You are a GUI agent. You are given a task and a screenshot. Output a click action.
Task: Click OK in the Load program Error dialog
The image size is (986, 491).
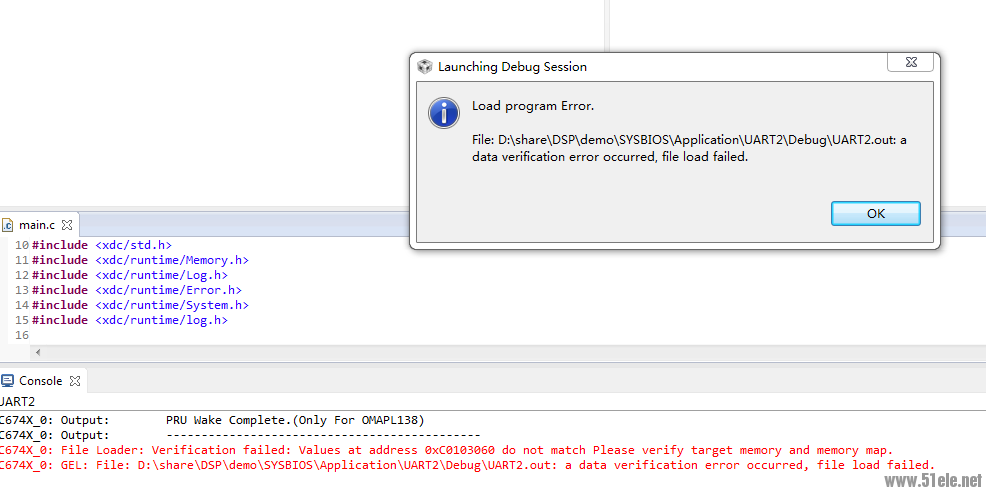875,213
